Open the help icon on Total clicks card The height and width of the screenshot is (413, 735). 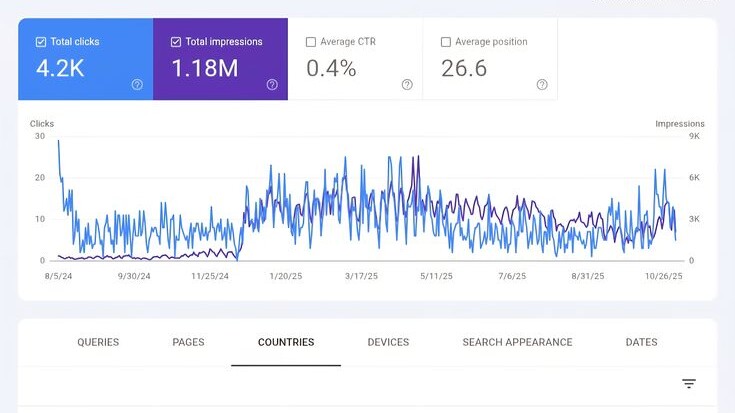(137, 84)
